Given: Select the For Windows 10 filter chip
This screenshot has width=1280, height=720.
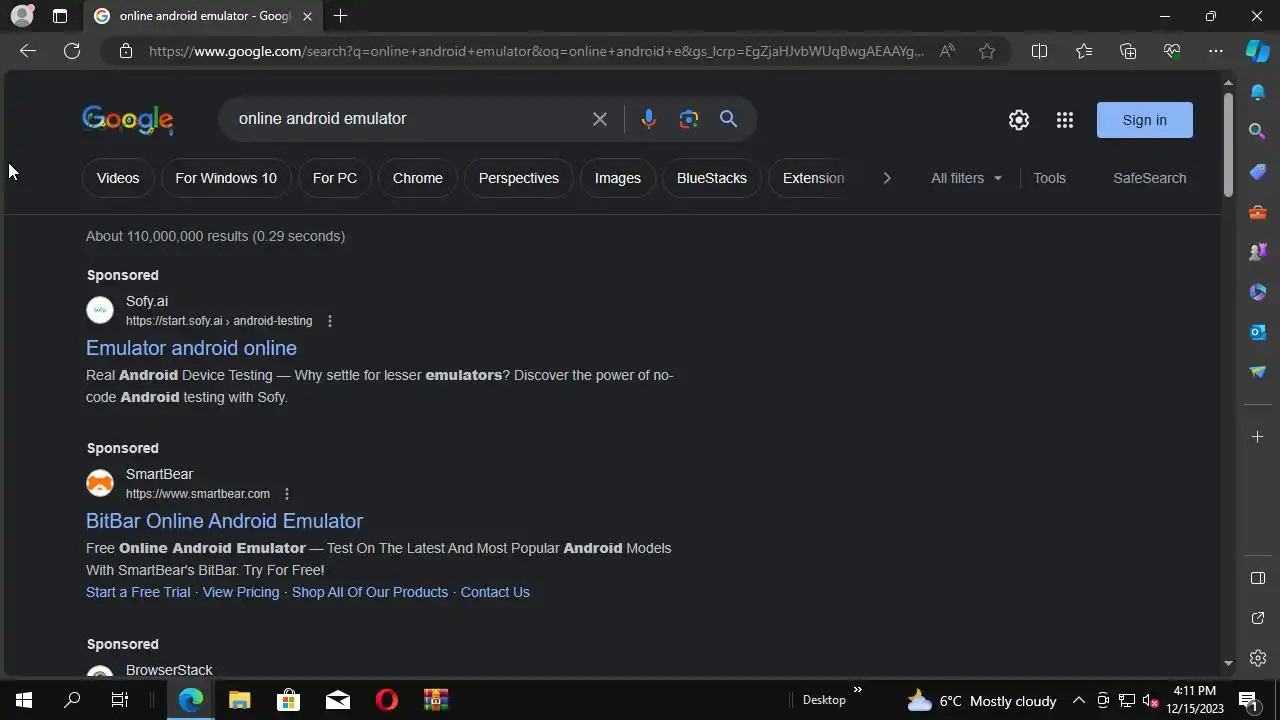Looking at the screenshot, I should coord(226,178).
